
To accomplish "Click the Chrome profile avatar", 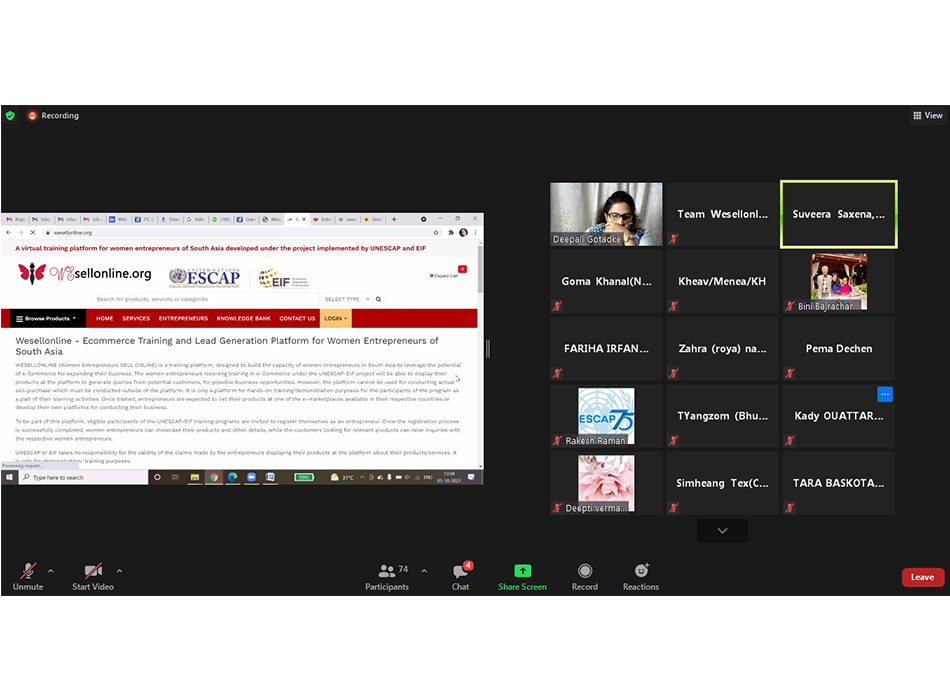I will pos(463,232).
